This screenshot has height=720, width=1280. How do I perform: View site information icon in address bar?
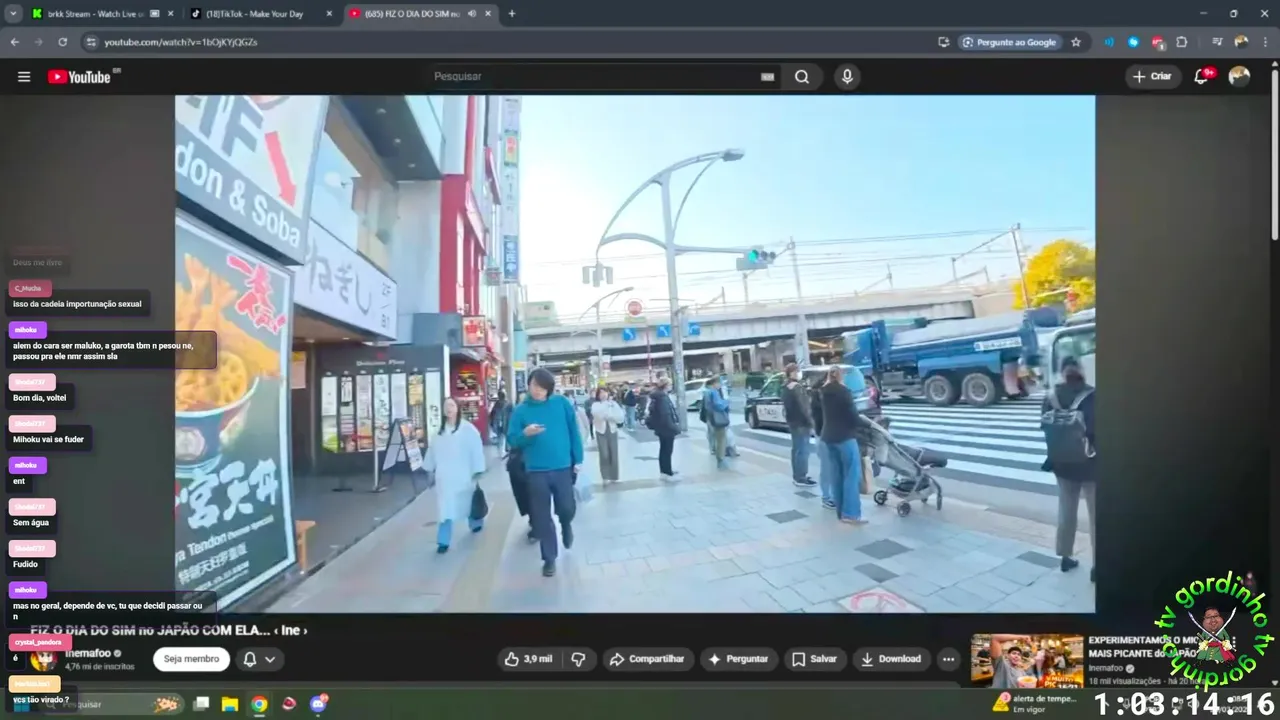(91, 42)
